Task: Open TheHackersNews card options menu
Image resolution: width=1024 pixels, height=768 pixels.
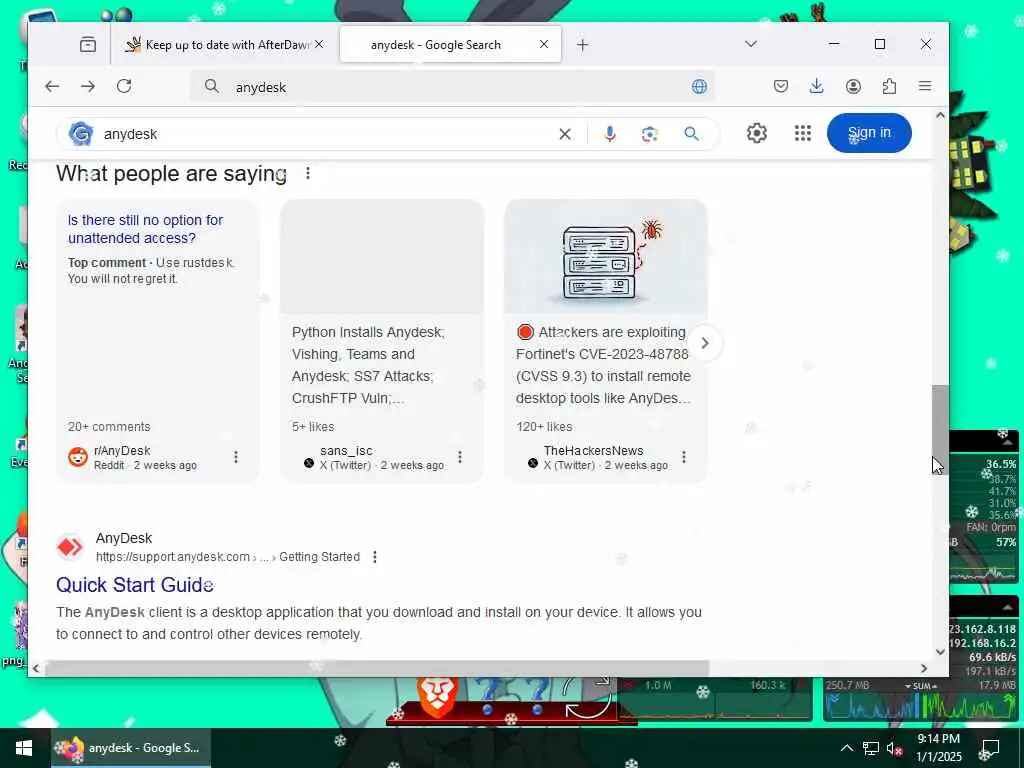Action: 684,457
